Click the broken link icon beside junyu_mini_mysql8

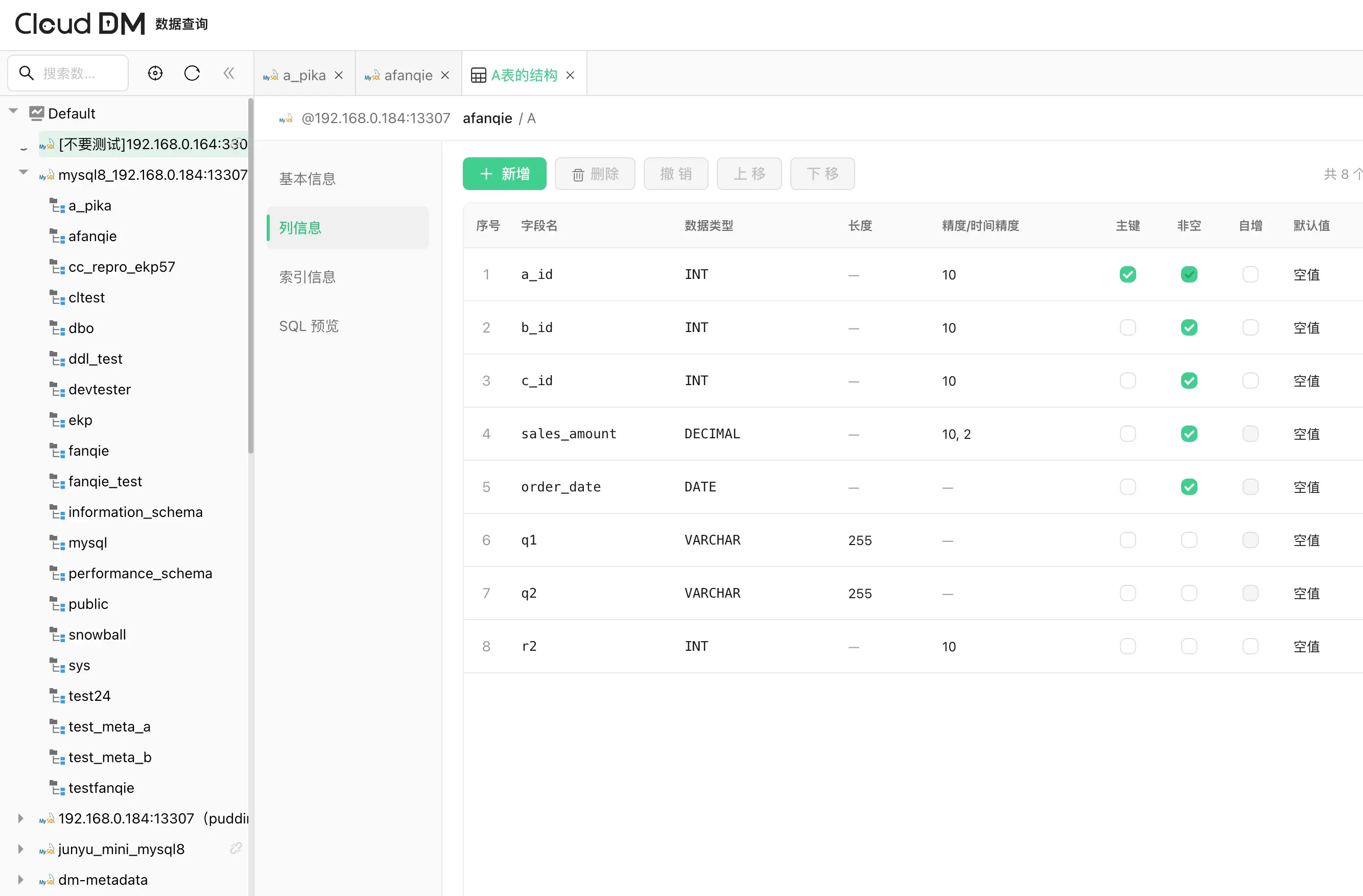pyautogui.click(x=236, y=848)
